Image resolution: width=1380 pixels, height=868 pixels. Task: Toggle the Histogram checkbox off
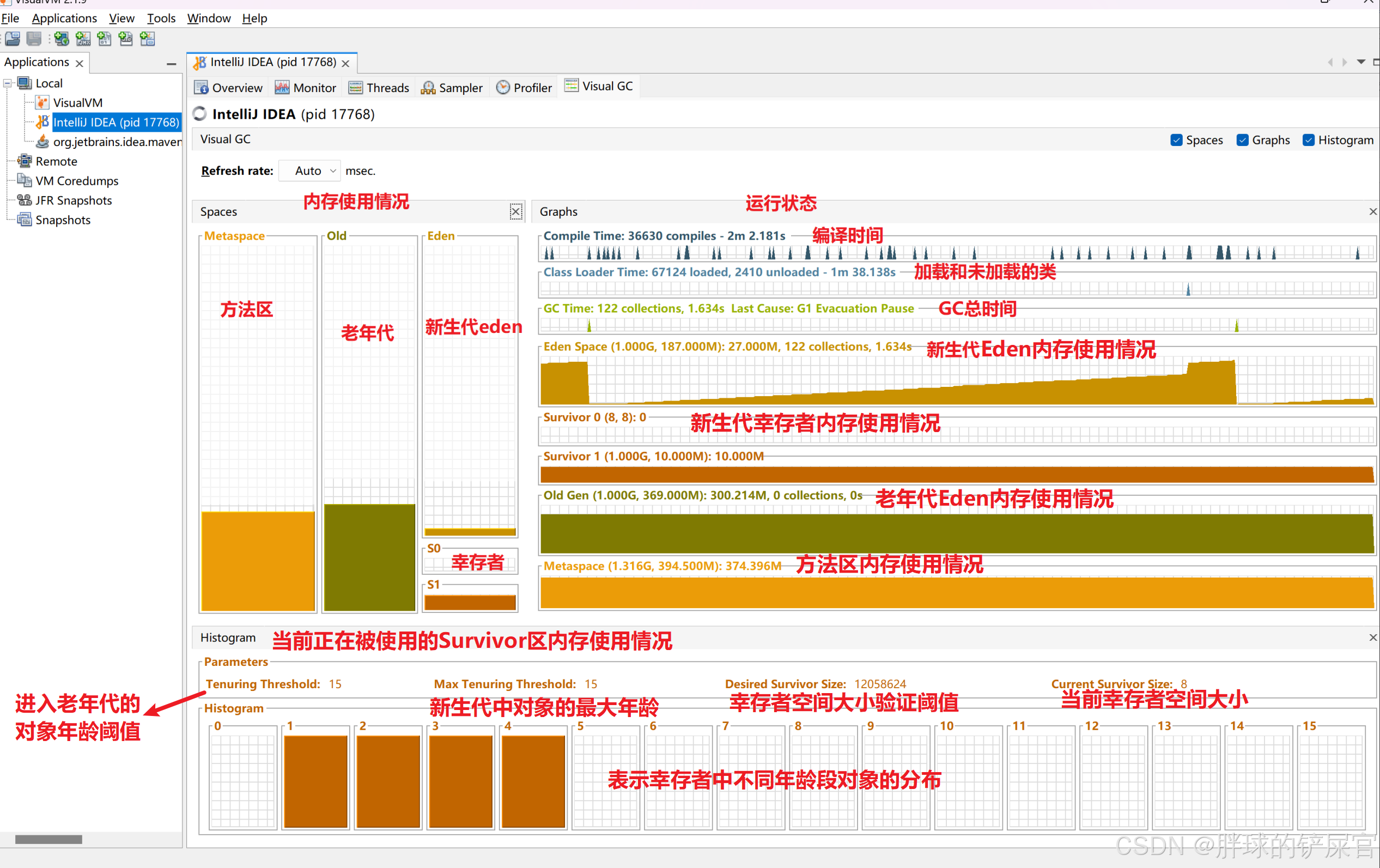[1308, 140]
